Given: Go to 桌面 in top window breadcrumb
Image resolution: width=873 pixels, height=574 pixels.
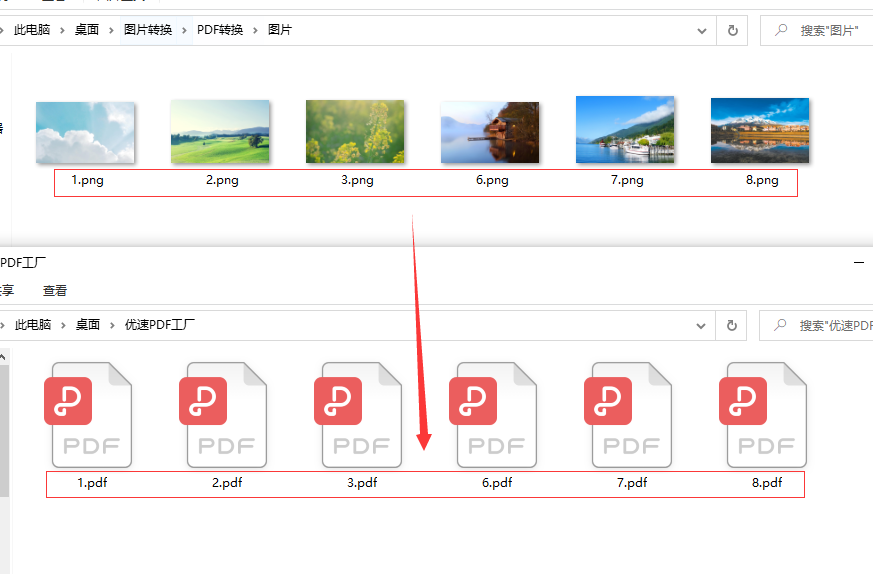Looking at the screenshot, I should tap(87, 30).
